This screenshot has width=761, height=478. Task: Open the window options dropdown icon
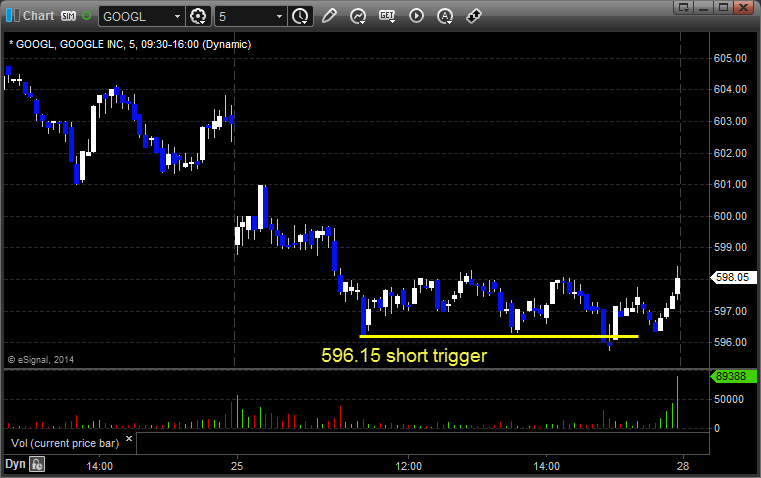tap(684, 7)
